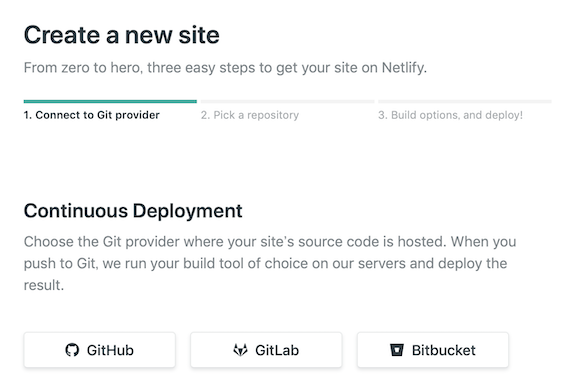Click the green progress bar for step one

point(110,102)
